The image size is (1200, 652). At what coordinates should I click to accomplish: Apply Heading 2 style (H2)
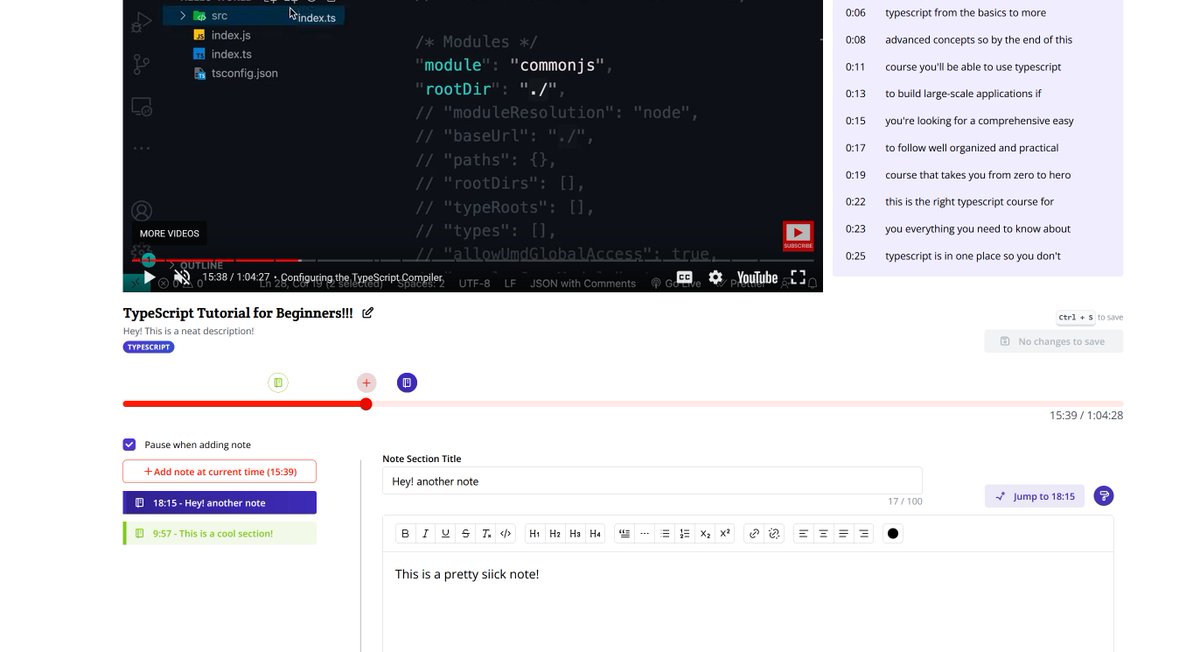(555, 534)
